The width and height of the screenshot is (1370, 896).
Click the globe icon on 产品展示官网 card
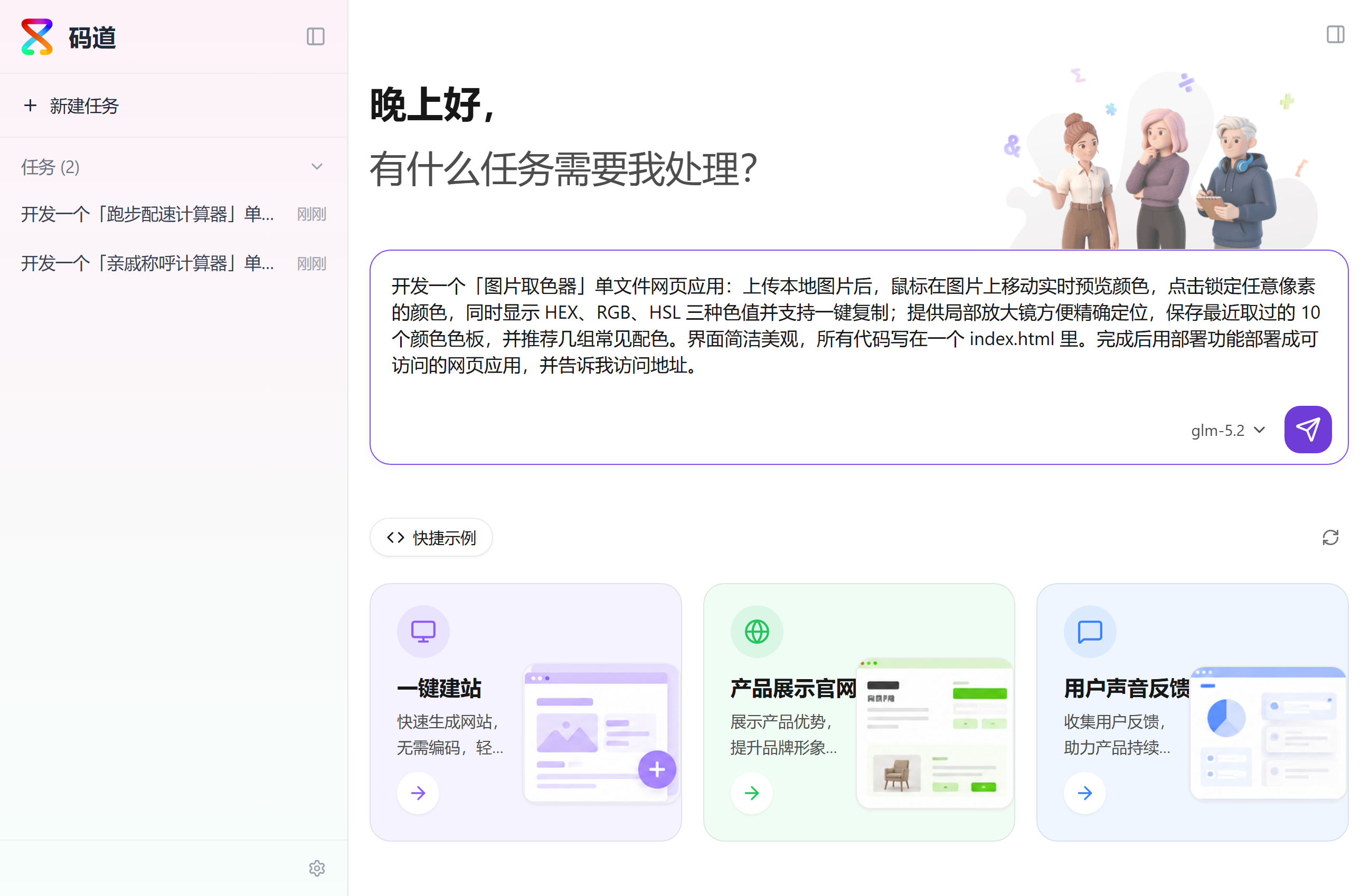click(757, 631)
